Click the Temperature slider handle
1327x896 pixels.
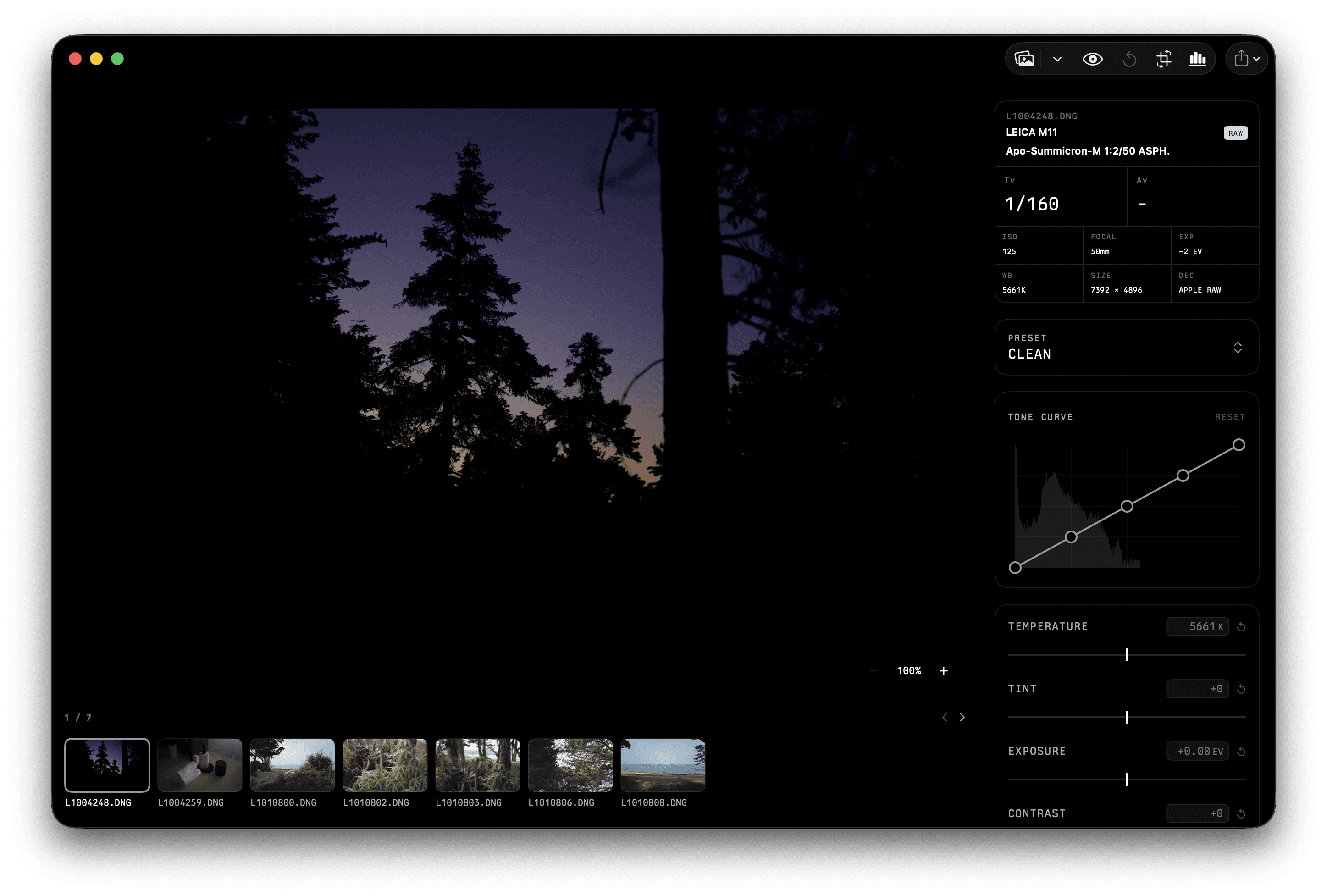[1127, 654]
